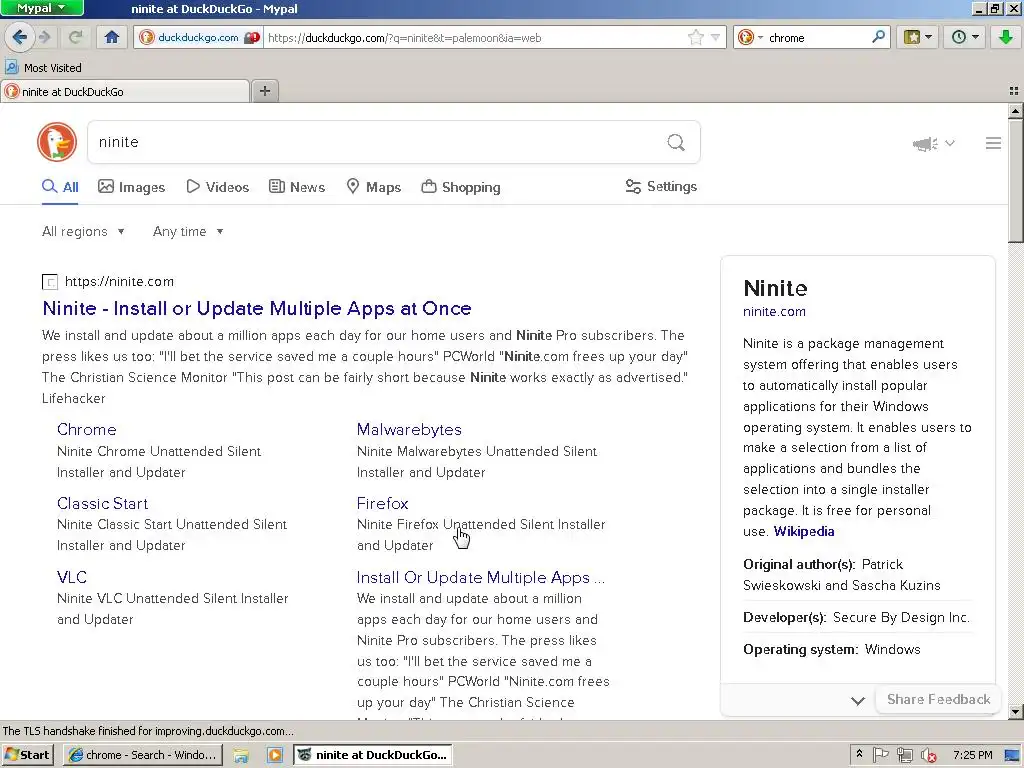This screenshot has height=768, width=1024.
Task: Open a new tab with the plus button
Action: (264, 91)
